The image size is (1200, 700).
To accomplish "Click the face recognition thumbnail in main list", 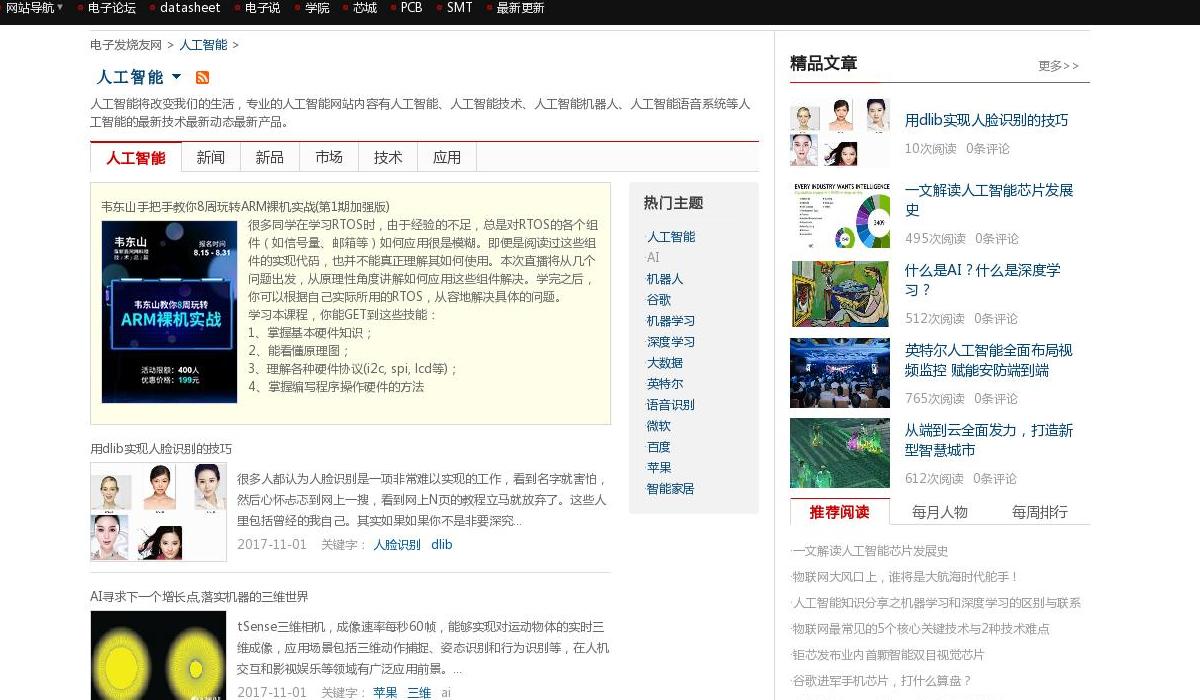I will (158, 511).
